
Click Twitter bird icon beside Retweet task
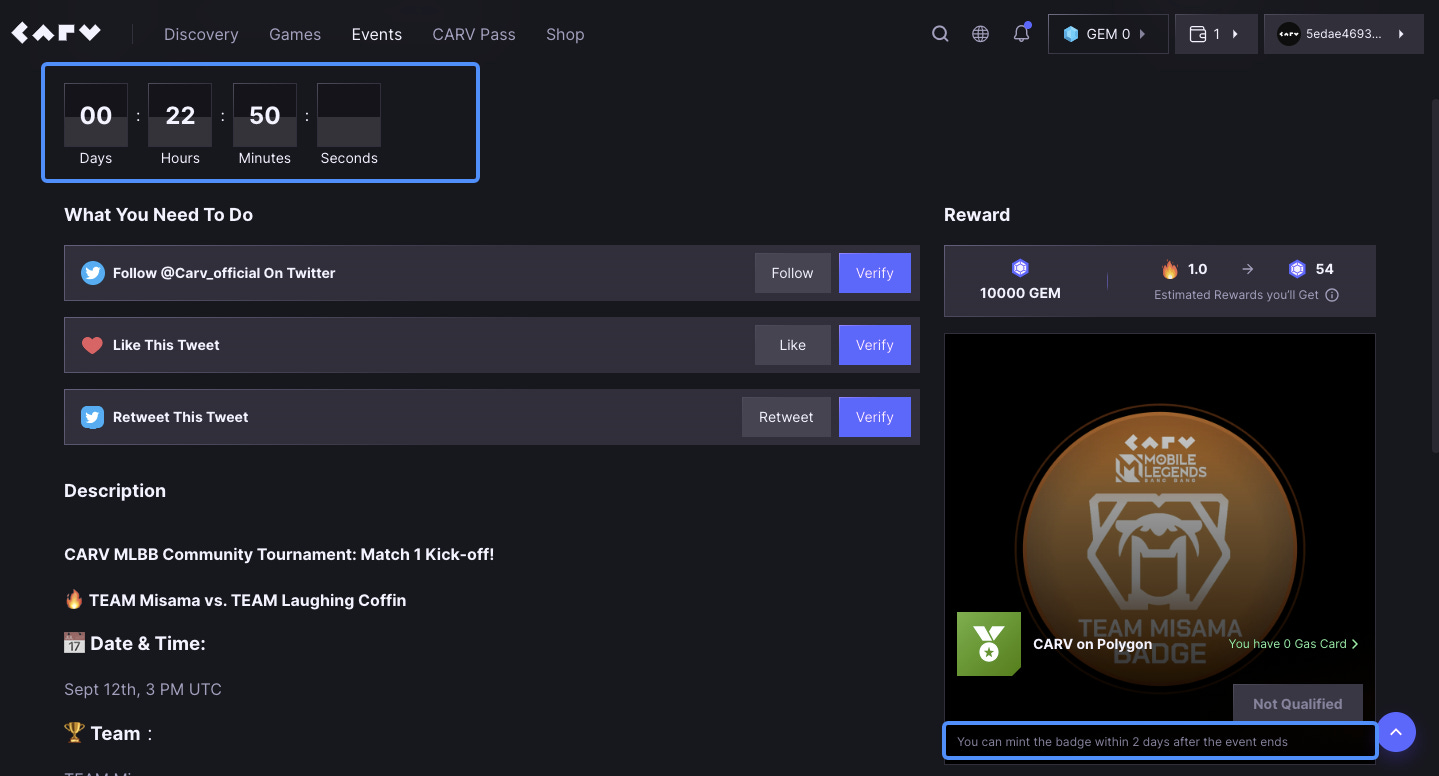(x=93, y=417)
